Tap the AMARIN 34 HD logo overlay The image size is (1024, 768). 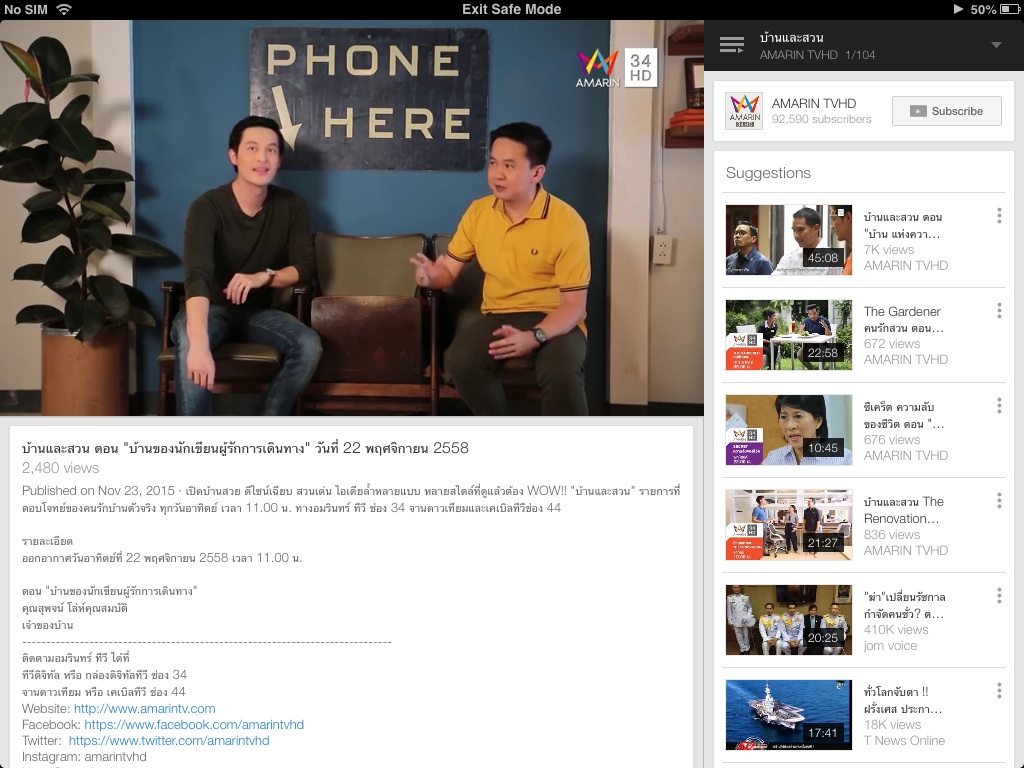coord(616,67)
